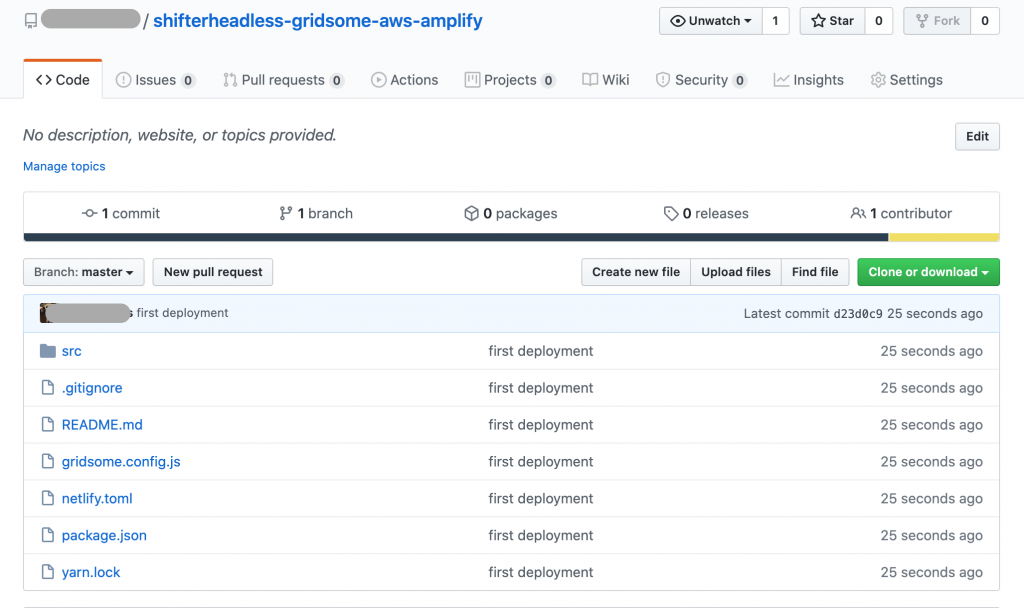1024x608 pixels.
Task: Click the repository book icon beside the name
Action: pyautogui.click(x=31, y=21)
